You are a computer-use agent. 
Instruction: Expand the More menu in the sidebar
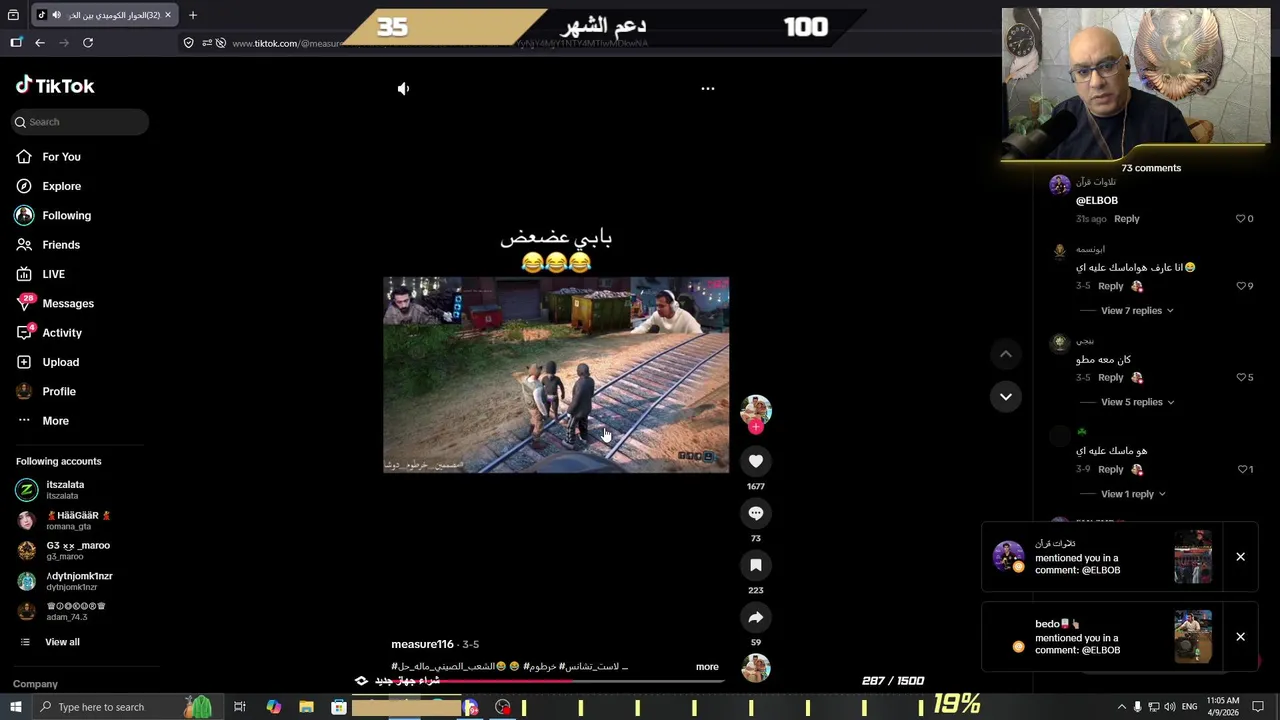(x=55, y=421)
